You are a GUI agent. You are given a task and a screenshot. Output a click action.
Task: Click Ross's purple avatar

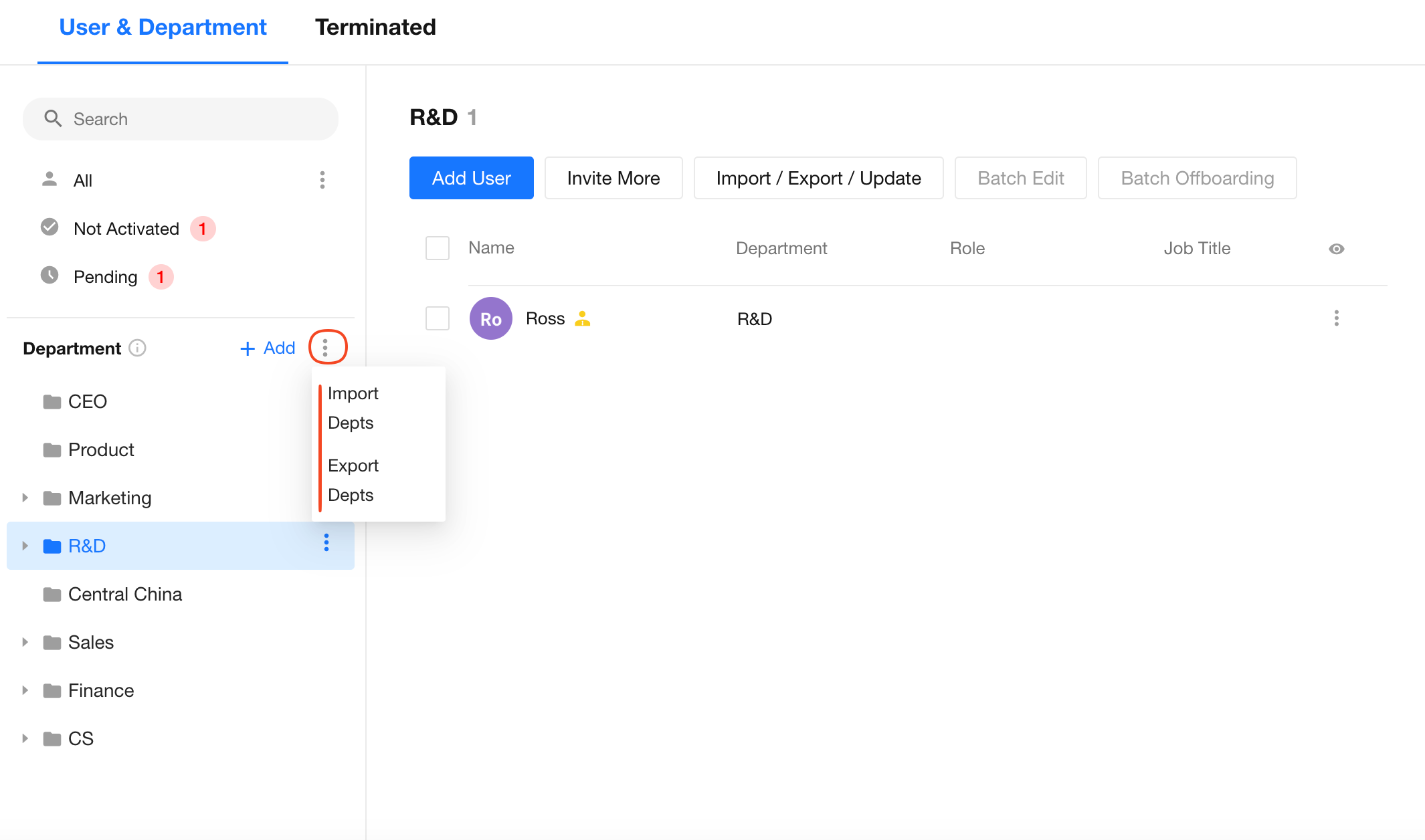tap(490, 318)
